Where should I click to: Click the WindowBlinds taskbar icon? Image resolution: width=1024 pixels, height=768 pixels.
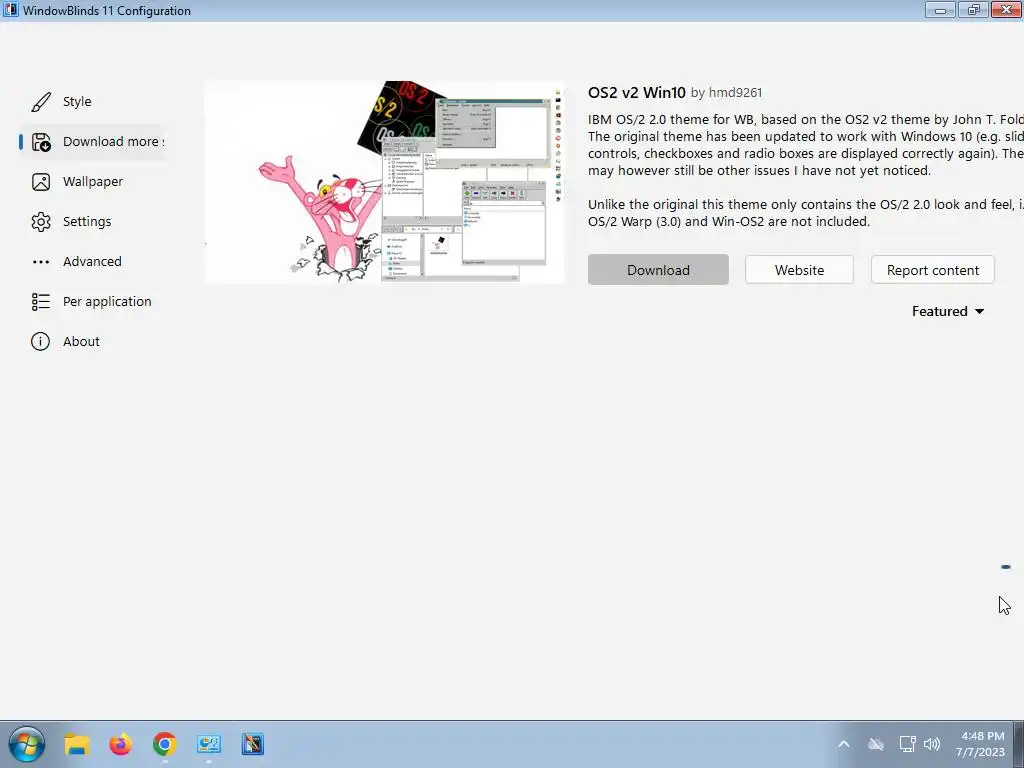tap(253, 744)
